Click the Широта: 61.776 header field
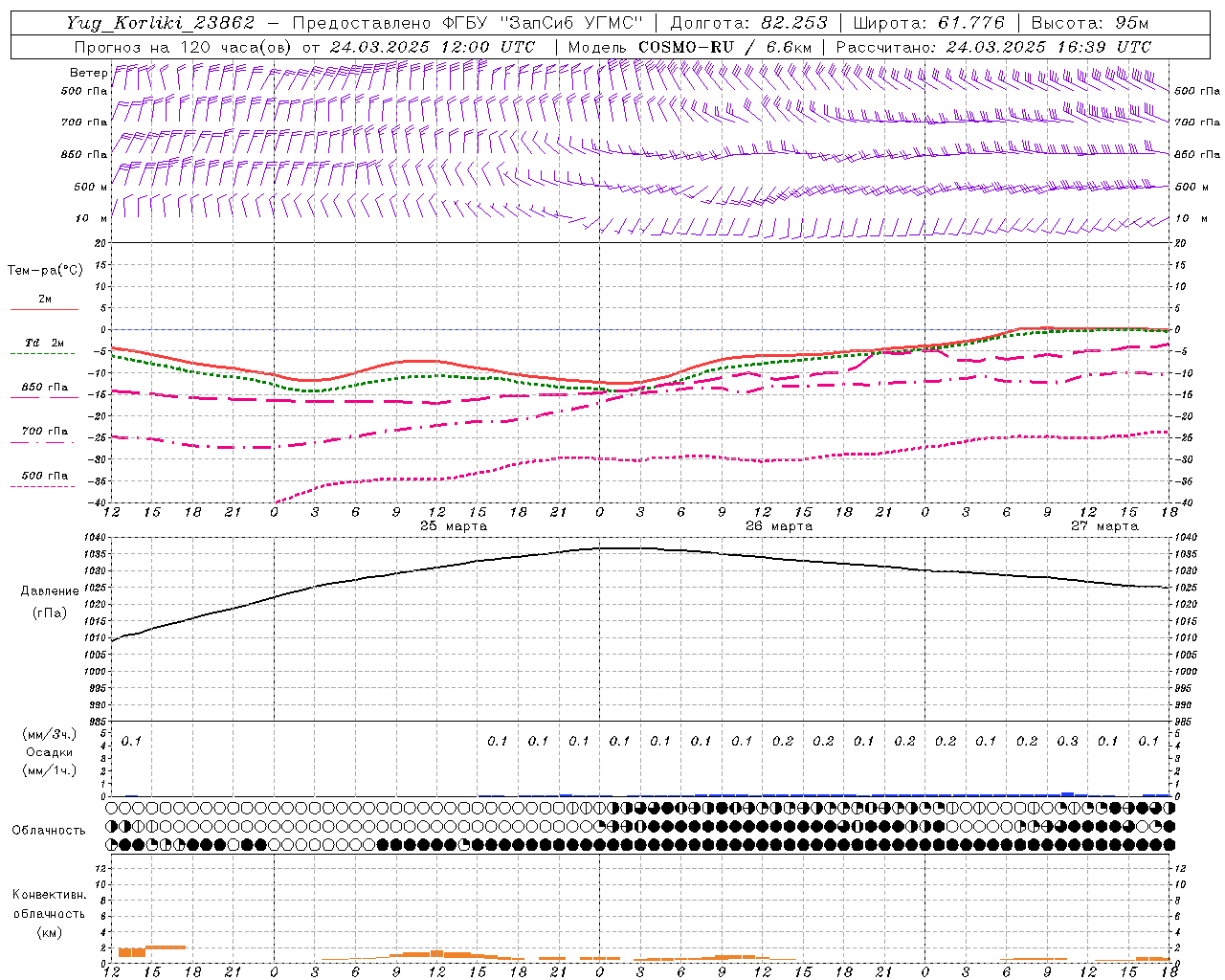 click(928, 23)
